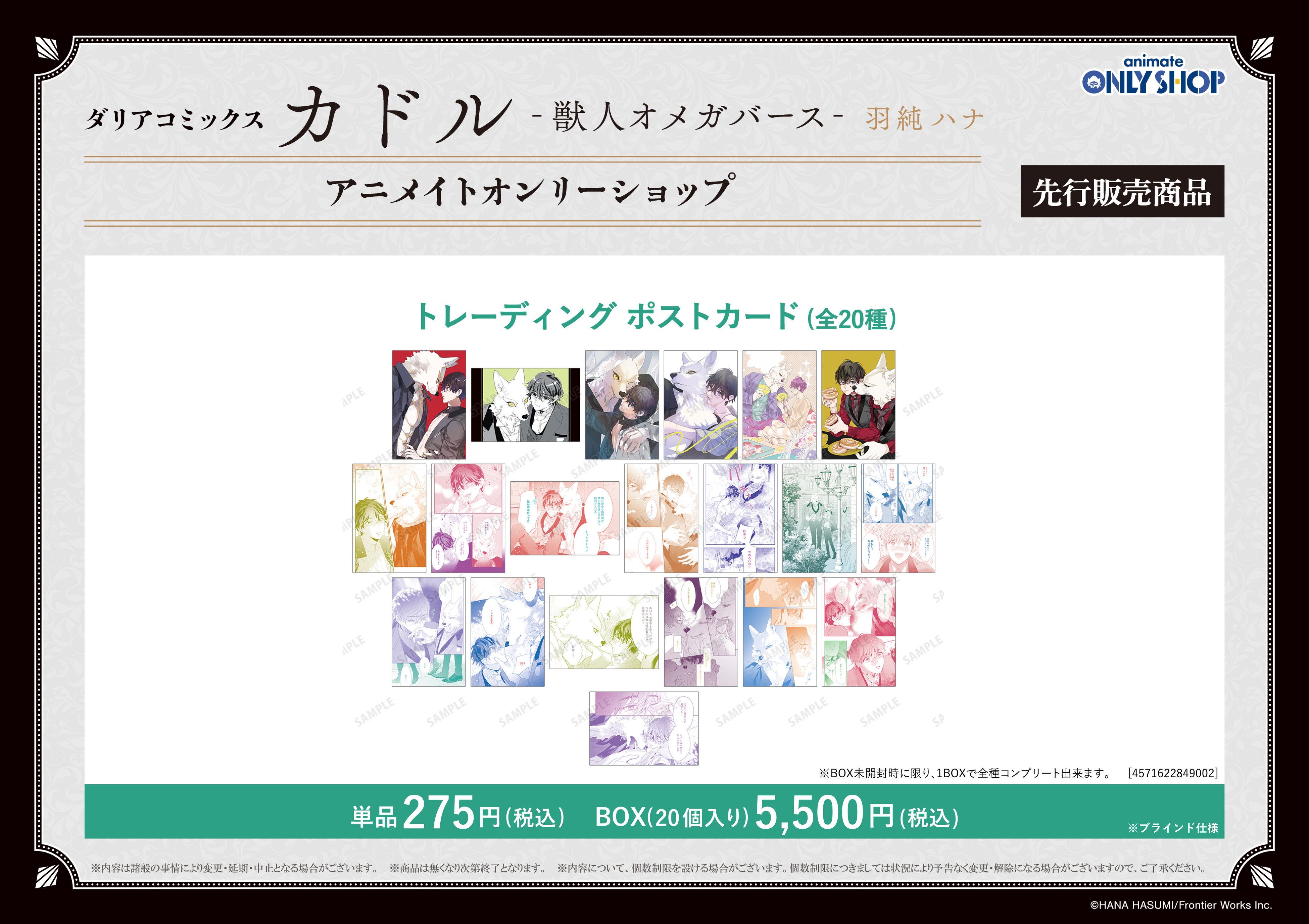
Task: Select the horizontal black-and-green postcard
Action: pyautogui.click(x=525, y=405)
